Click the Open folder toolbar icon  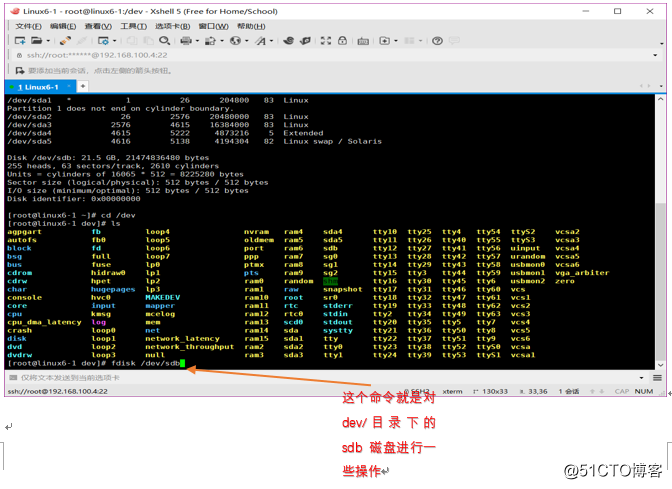37,41
